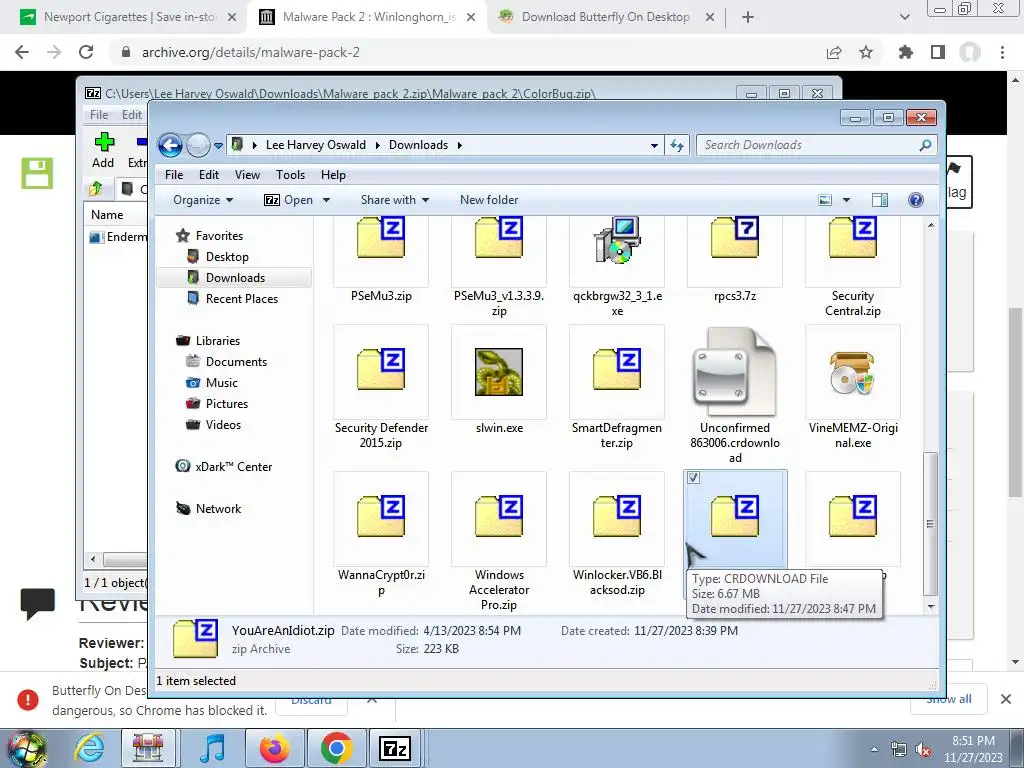Open the Organize dropdown
The image size is (1024, 768).
click(x=203, y=200)
